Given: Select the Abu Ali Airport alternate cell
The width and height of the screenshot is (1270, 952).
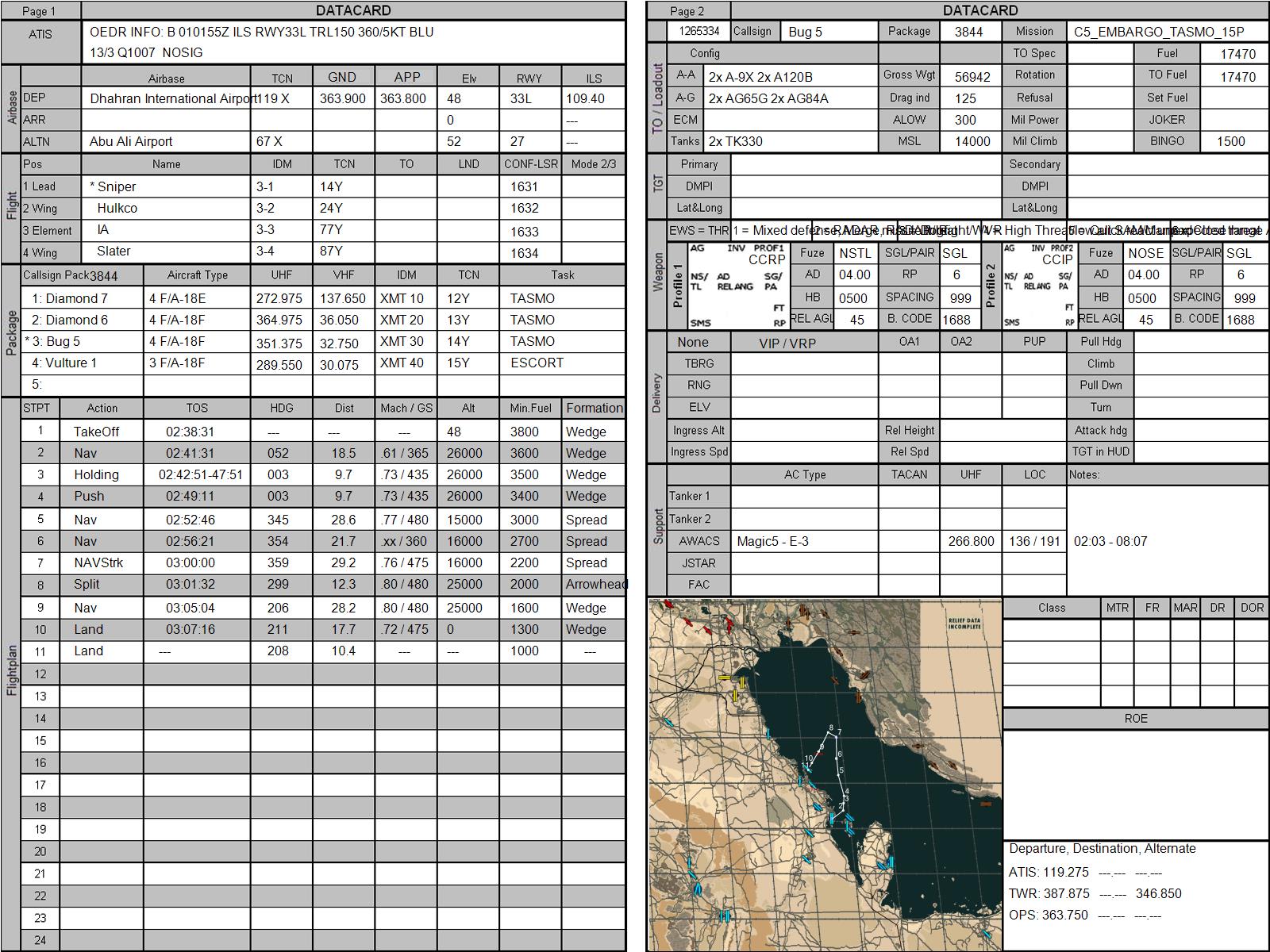Looking at the screenshot, I should [x=166, y=141].
